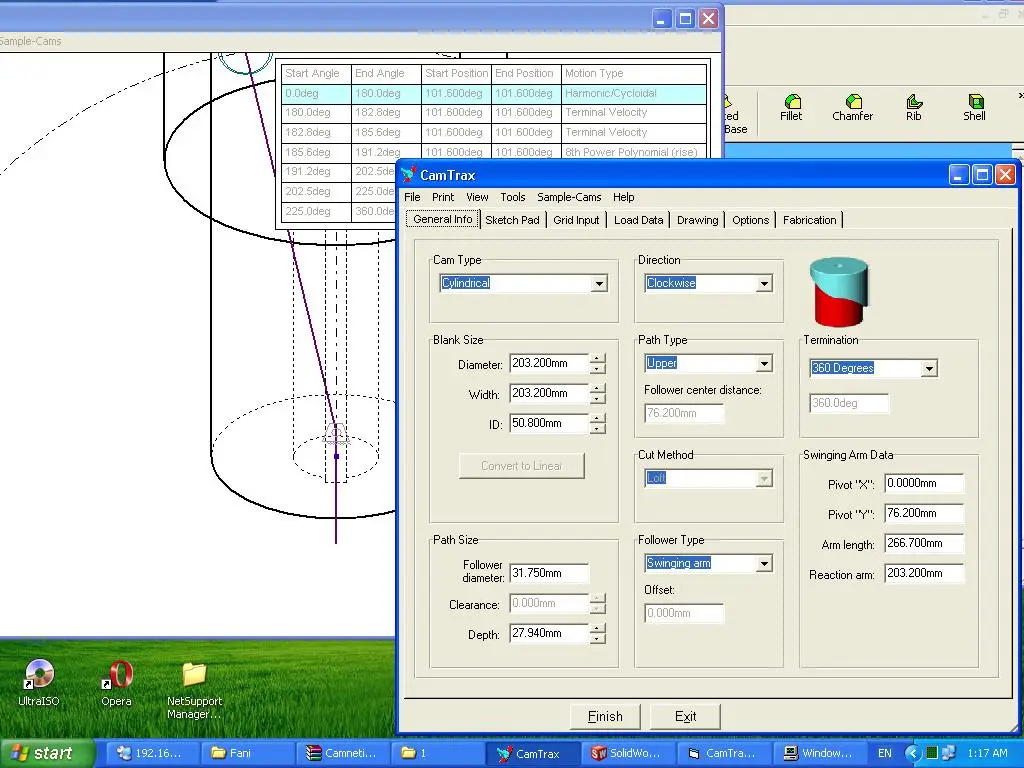
Task: Open the Termination dropdown
Action: click(929, 369)
